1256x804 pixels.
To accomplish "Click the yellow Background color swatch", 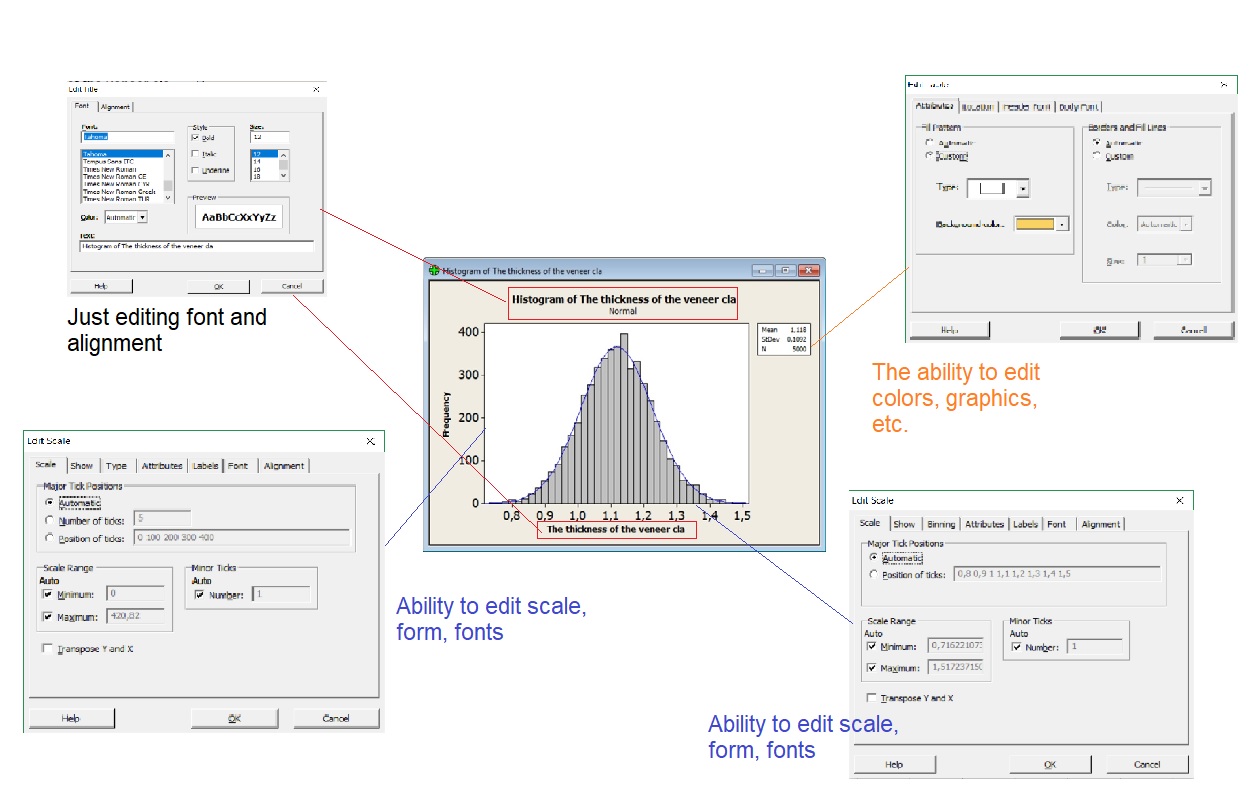I will coord(1034,224).
